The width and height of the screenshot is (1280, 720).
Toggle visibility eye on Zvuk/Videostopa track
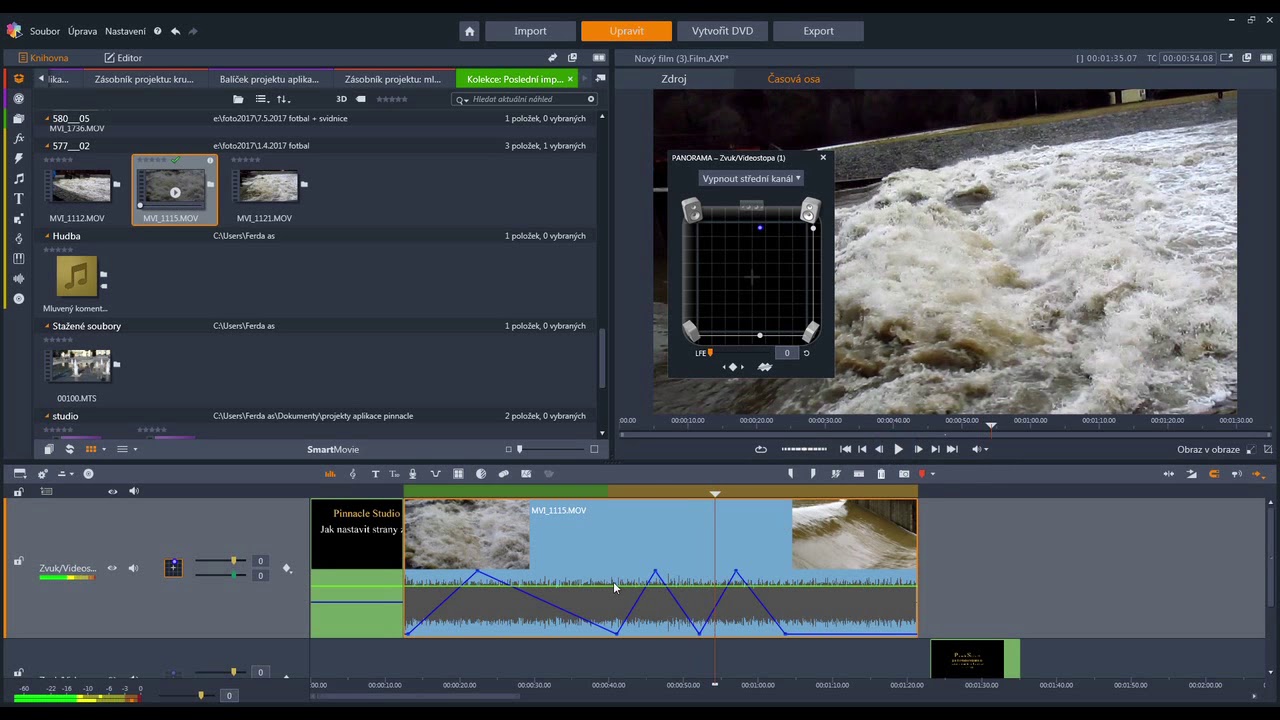tap(112, 568)
